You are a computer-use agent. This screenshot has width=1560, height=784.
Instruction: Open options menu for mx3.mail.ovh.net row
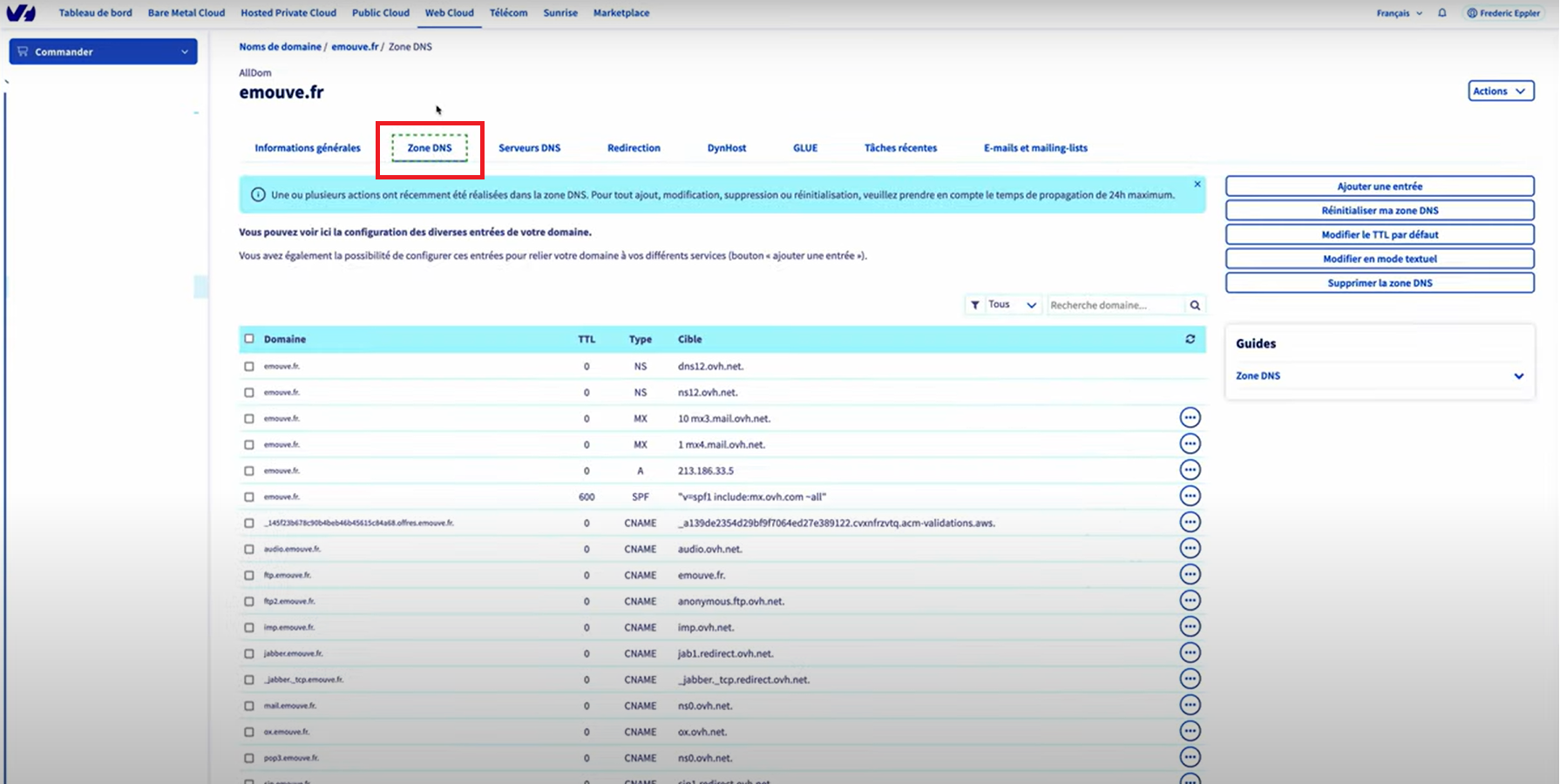(1190, 418)
